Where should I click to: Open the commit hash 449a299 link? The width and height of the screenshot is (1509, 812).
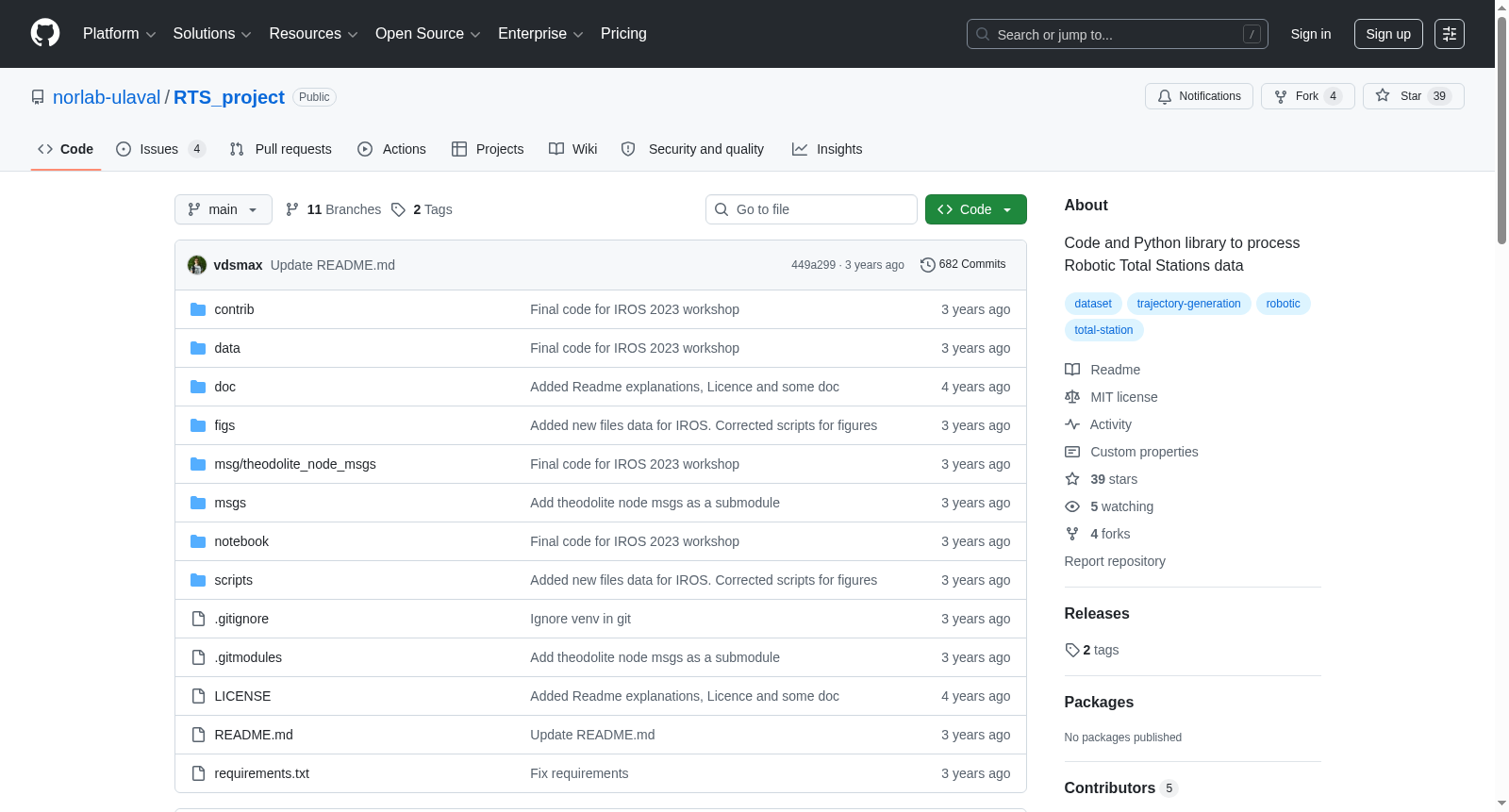click(813, 265)
